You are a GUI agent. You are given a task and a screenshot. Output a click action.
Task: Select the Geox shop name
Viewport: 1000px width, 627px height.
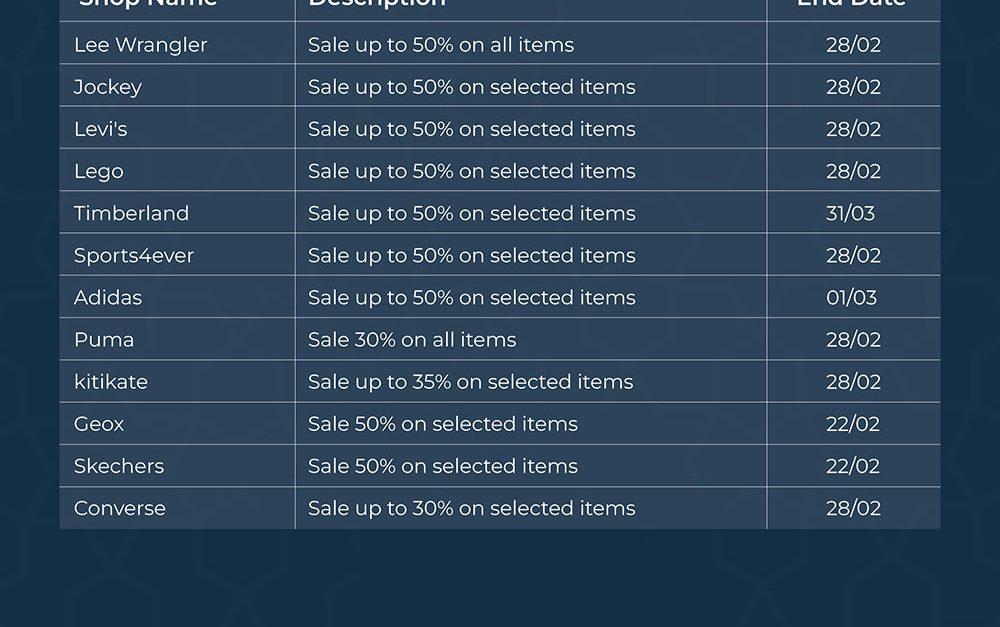(x=99, y=424)
